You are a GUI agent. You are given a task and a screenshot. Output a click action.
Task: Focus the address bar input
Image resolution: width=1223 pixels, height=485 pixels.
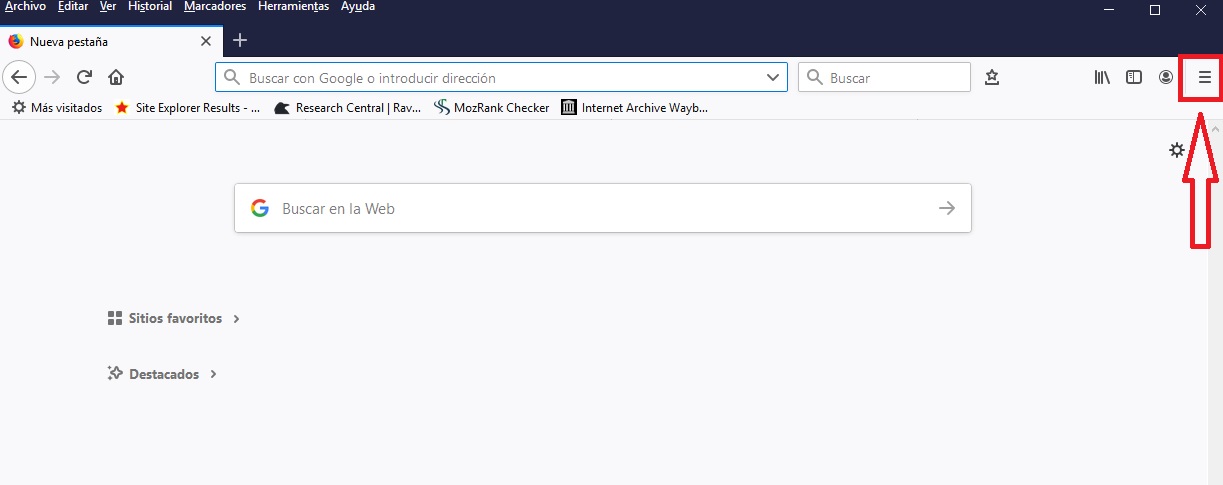(500, 77)
